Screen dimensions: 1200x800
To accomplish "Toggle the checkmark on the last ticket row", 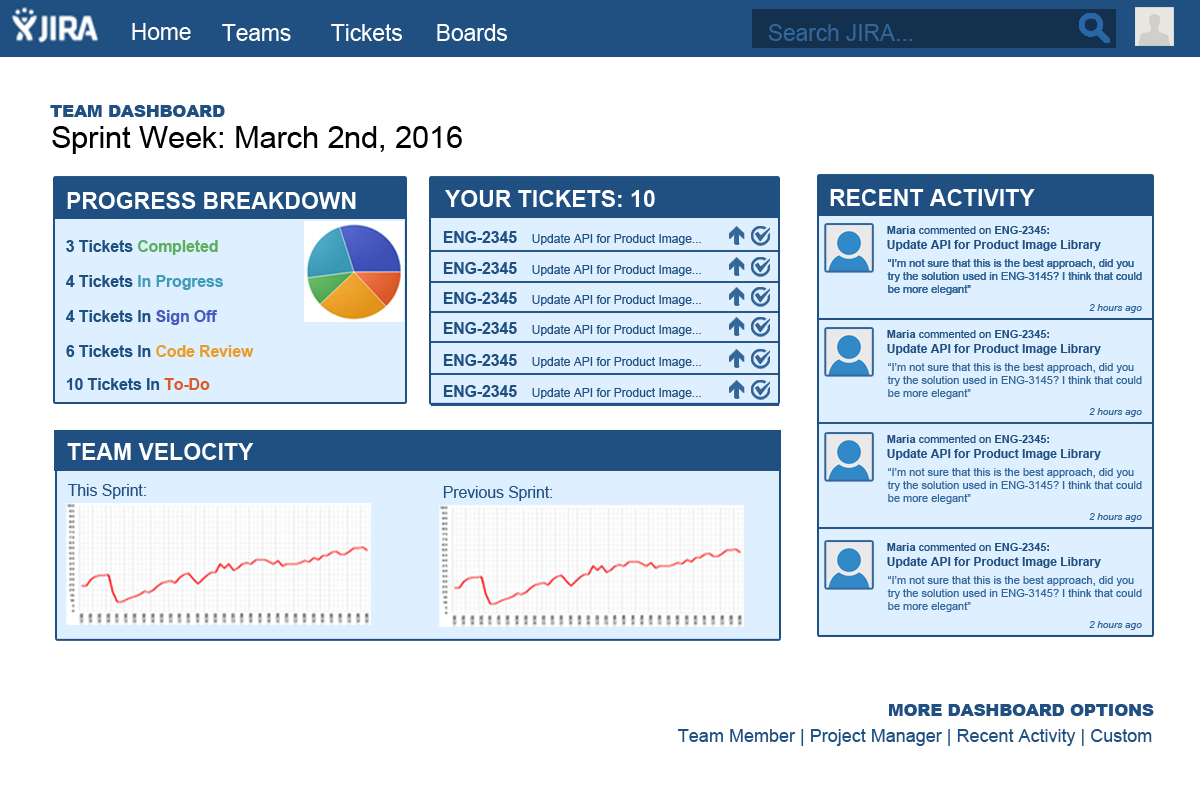I will pos(761,390).
